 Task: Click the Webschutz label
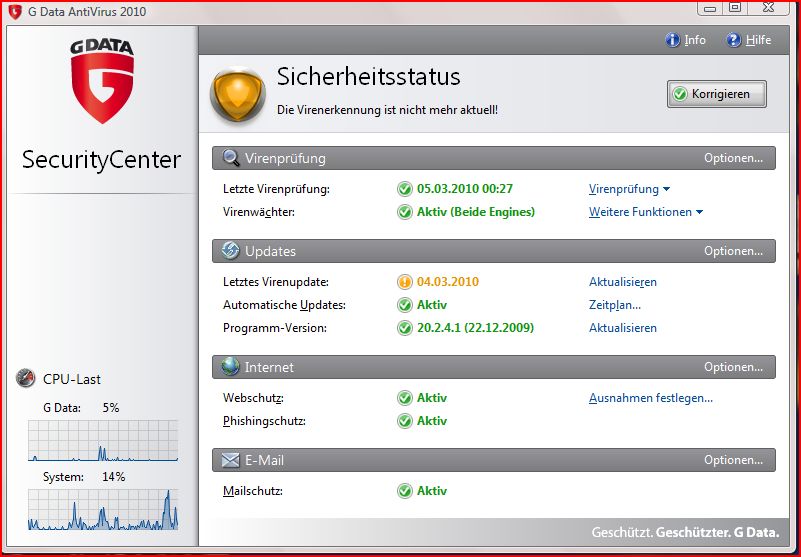[253, 398]
